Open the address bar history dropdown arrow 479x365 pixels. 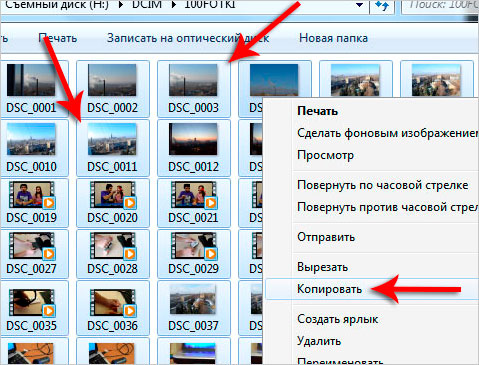(359, 5)
